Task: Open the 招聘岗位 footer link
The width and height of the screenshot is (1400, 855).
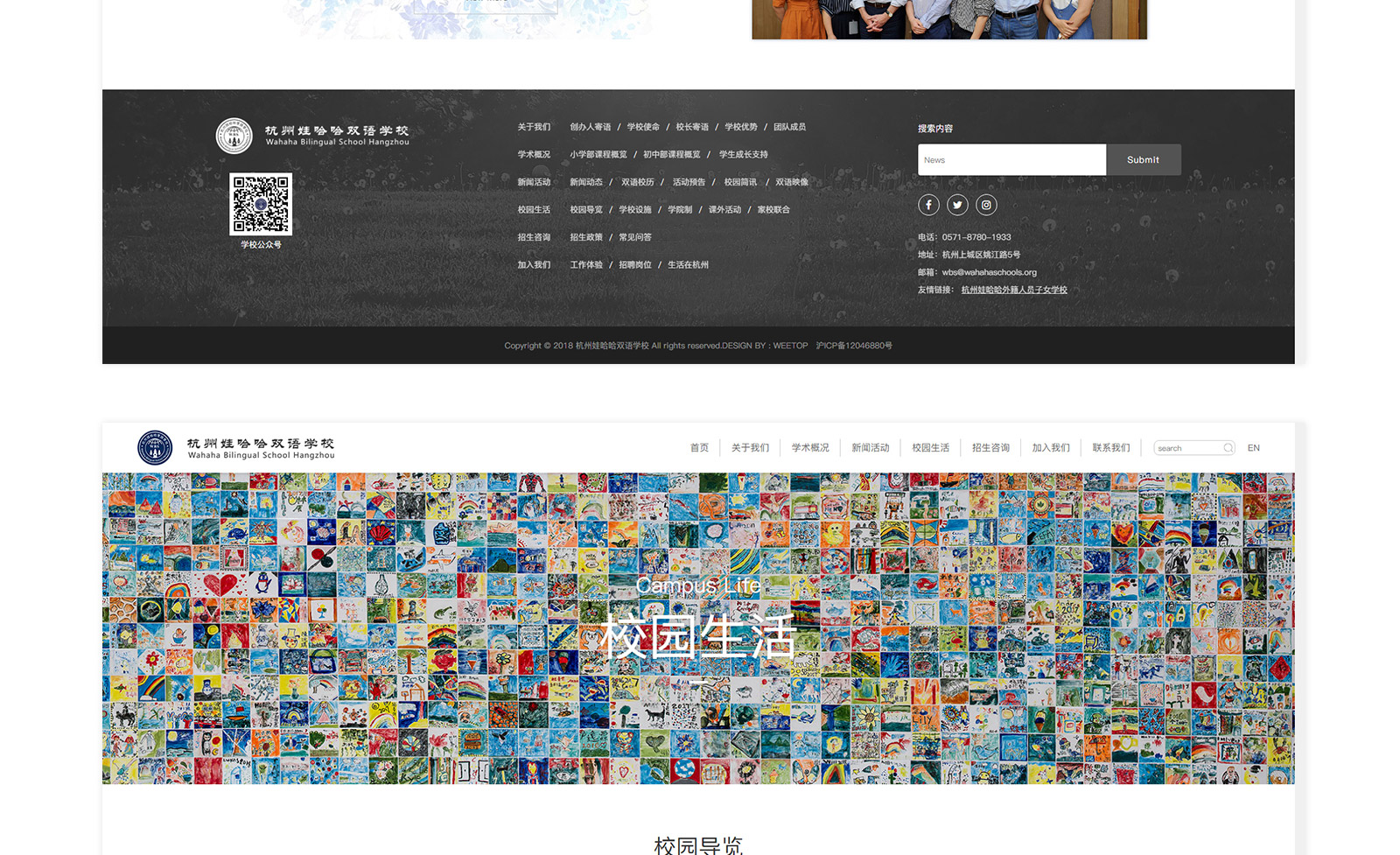Action: coord(635,265)
